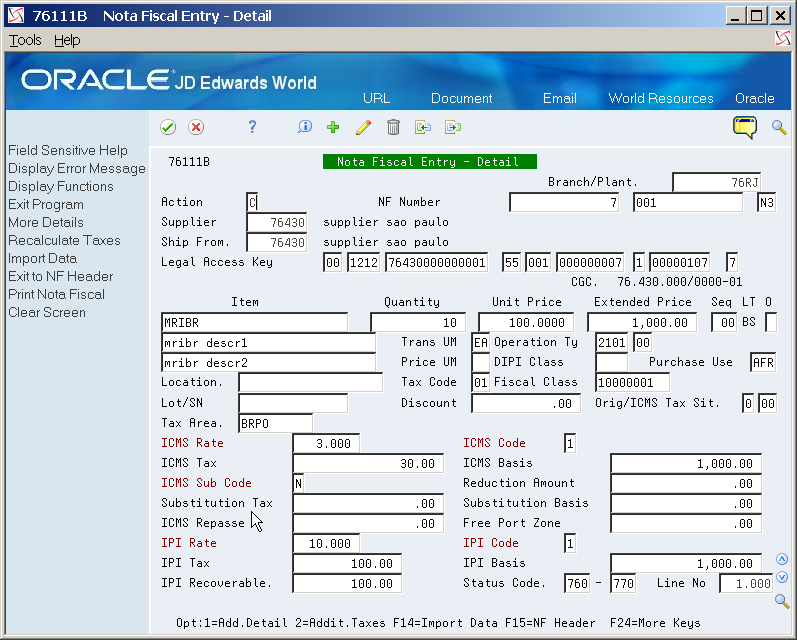
Task: Click the NF Number field showing 7
Action: tap(564, 203)
